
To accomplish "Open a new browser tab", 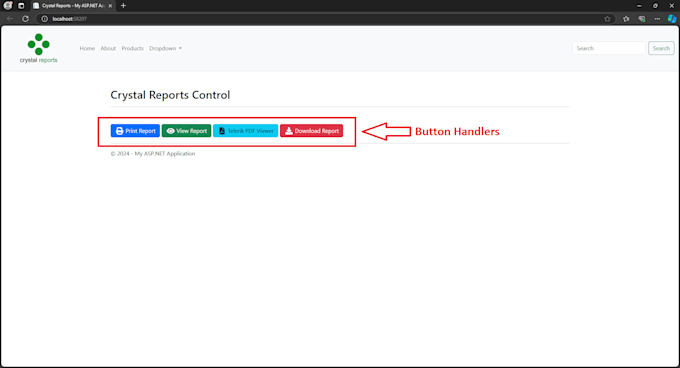I will (123, 6).
